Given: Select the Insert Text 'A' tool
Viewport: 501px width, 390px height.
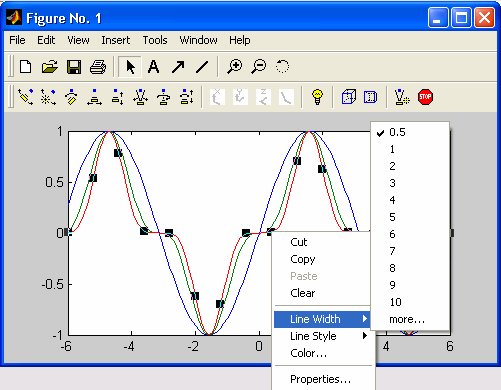Looking at the screenshot, I should 153,67.
